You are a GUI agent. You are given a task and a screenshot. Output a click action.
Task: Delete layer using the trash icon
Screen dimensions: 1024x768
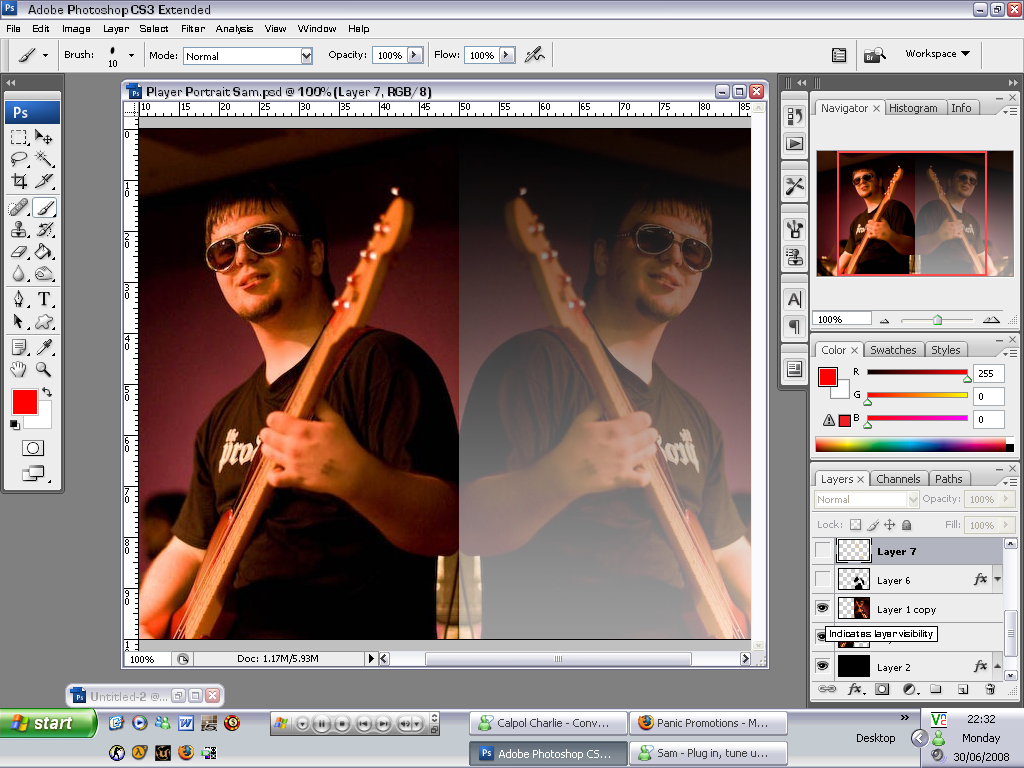[x=990, y=689]
